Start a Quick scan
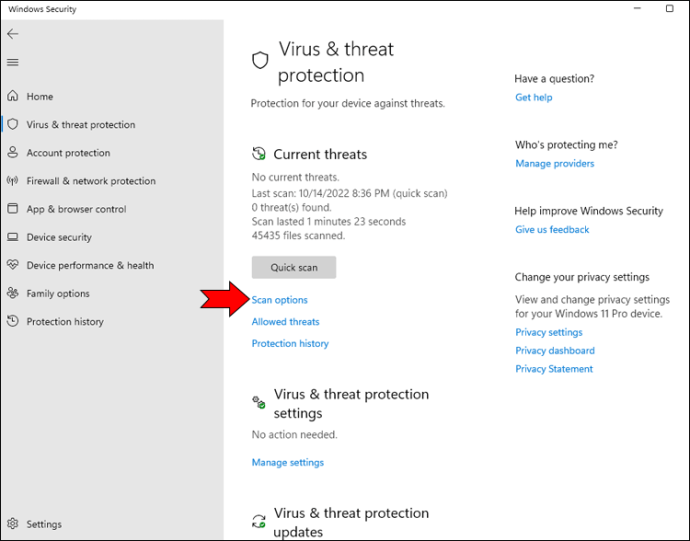The width and height of the screenshot is (690, 541). (x=294, y=267)
